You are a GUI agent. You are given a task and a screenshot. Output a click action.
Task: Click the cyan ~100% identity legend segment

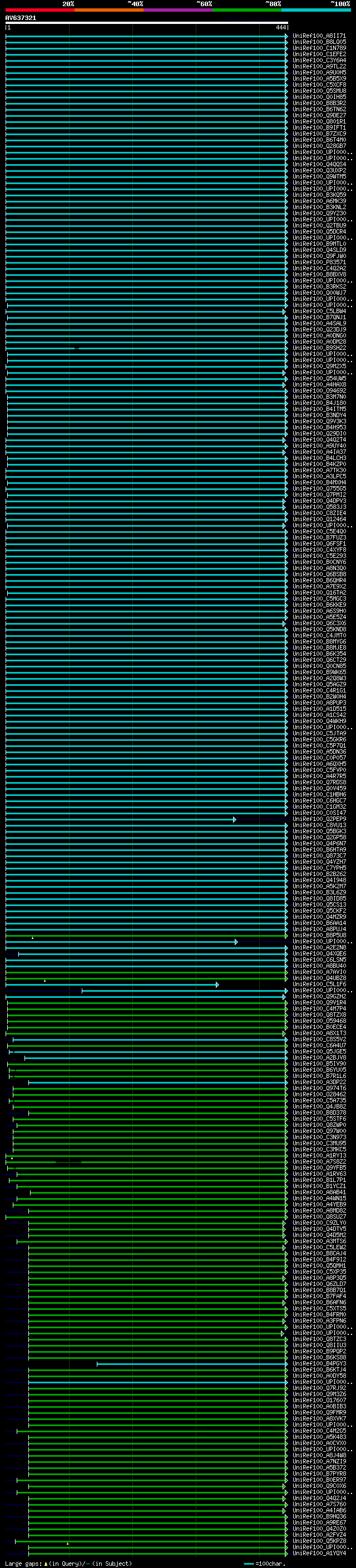[x=316, y=11]
